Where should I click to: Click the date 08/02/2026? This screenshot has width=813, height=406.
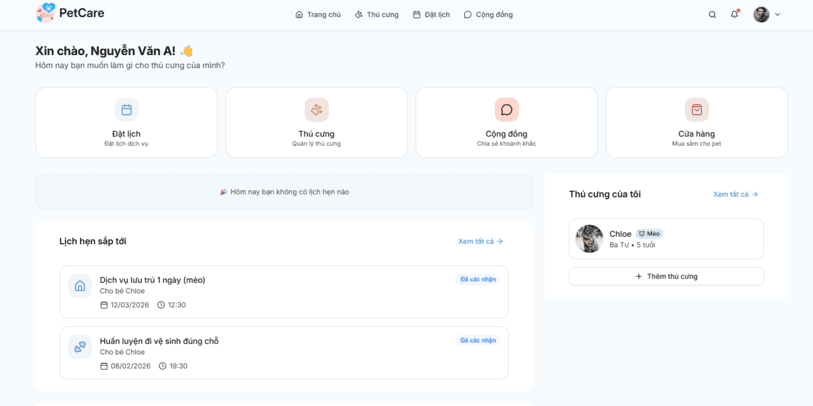point(131,366)
